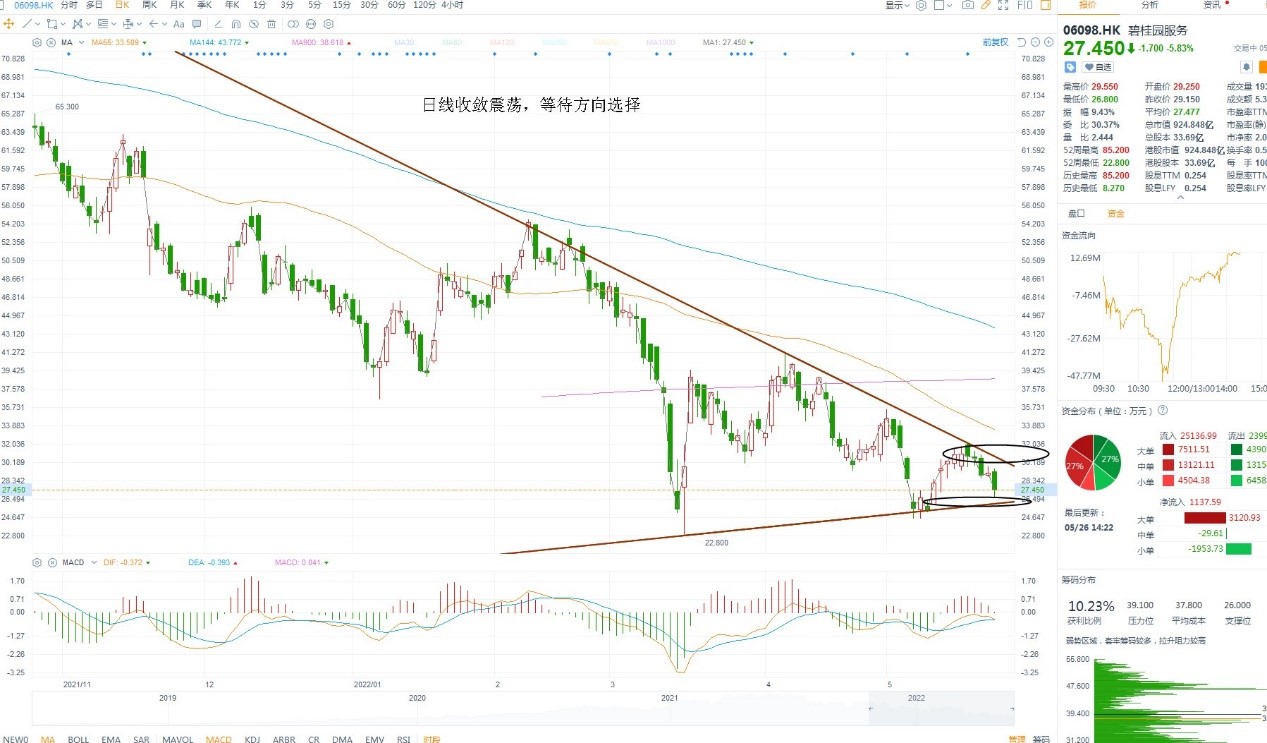This screenshot has height=743, width=1267.
Task: Toggle the MA900 line visibility
Action: [320, 42]
